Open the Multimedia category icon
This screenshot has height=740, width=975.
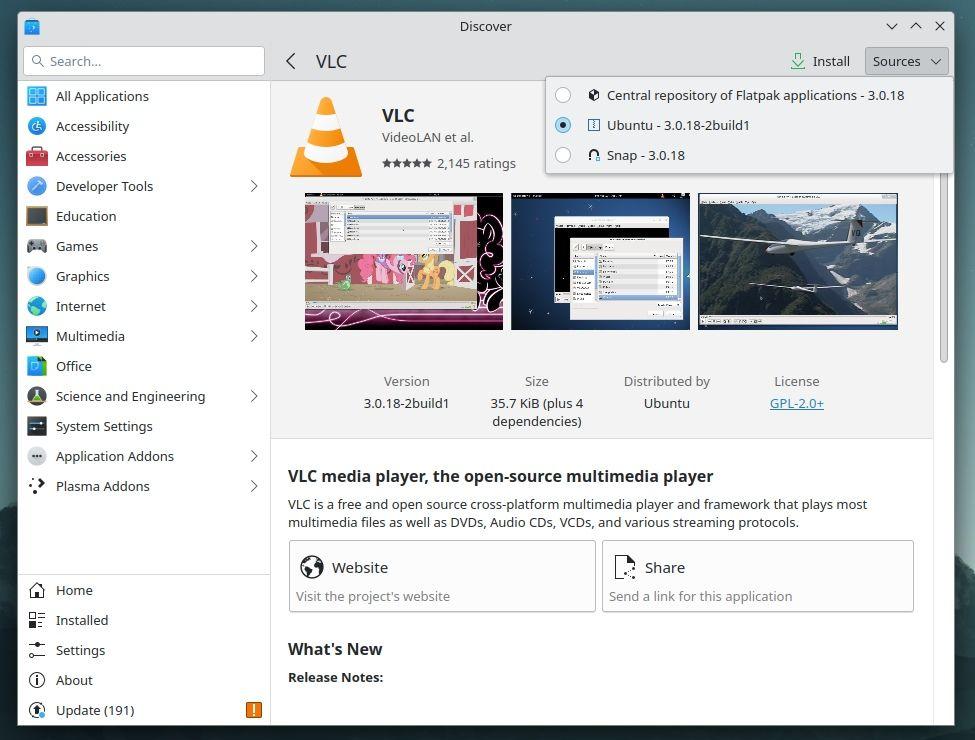(37, 336)
